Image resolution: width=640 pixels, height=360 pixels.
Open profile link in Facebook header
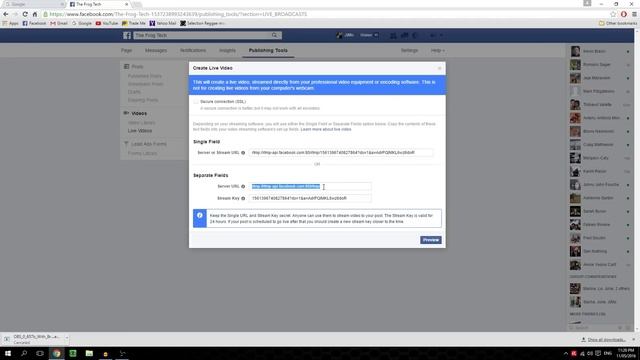pyautogui.click(x=345, y=36)
